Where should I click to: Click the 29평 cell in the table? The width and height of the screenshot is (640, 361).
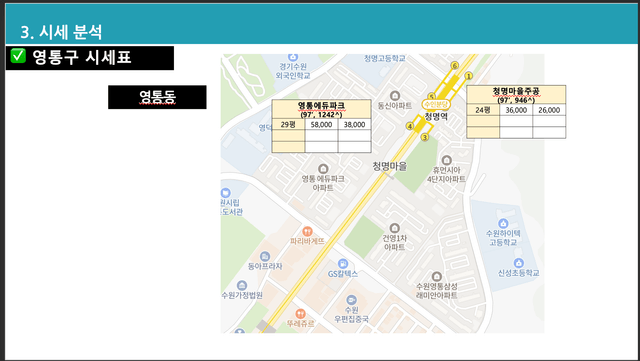pyautogui.click(x=288, y=125)
